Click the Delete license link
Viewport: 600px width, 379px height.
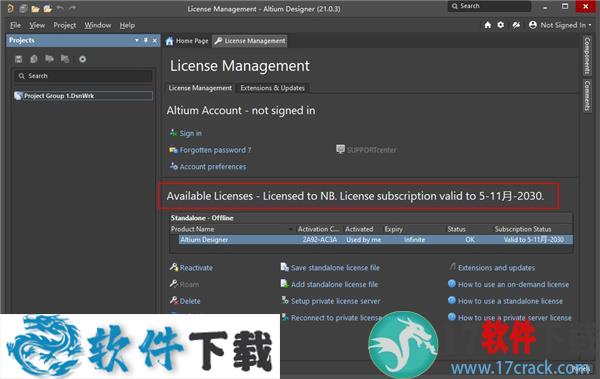tap(190, 301)
